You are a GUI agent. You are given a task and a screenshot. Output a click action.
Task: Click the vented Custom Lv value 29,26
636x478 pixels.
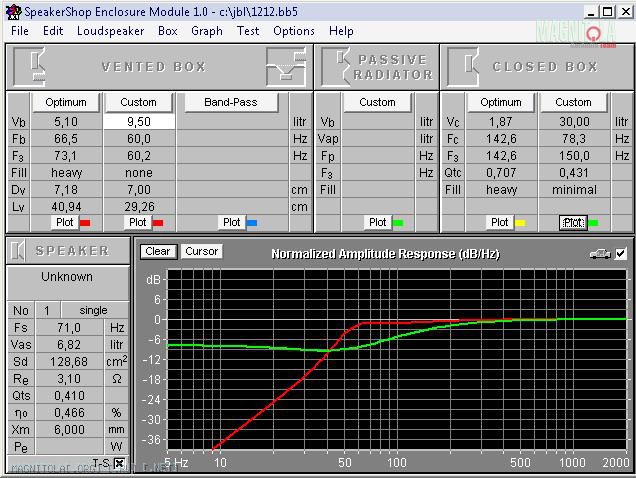(139, 207)
